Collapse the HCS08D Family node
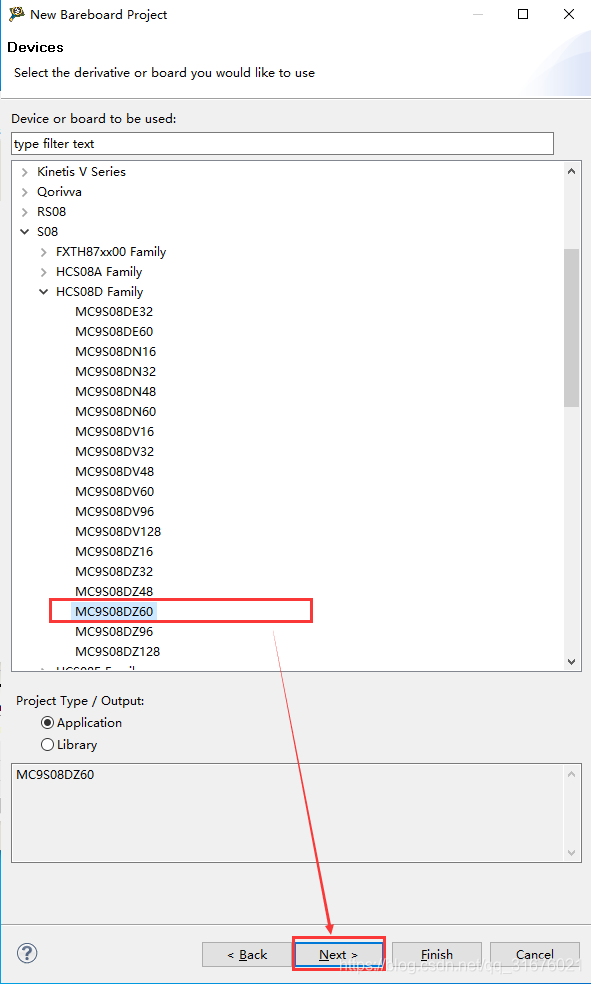The width and height of the screenshot is (591, 984). 43,292
